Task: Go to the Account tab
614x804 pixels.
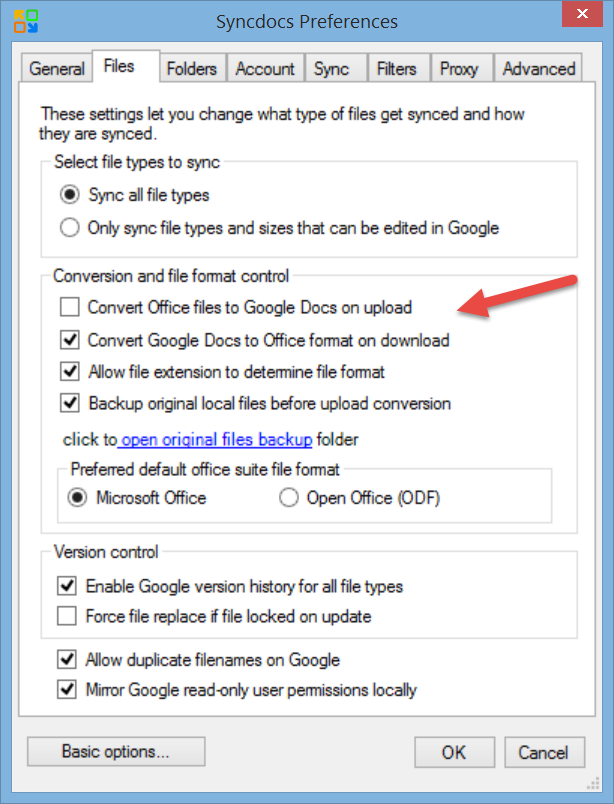Action: tap(265, 69)
